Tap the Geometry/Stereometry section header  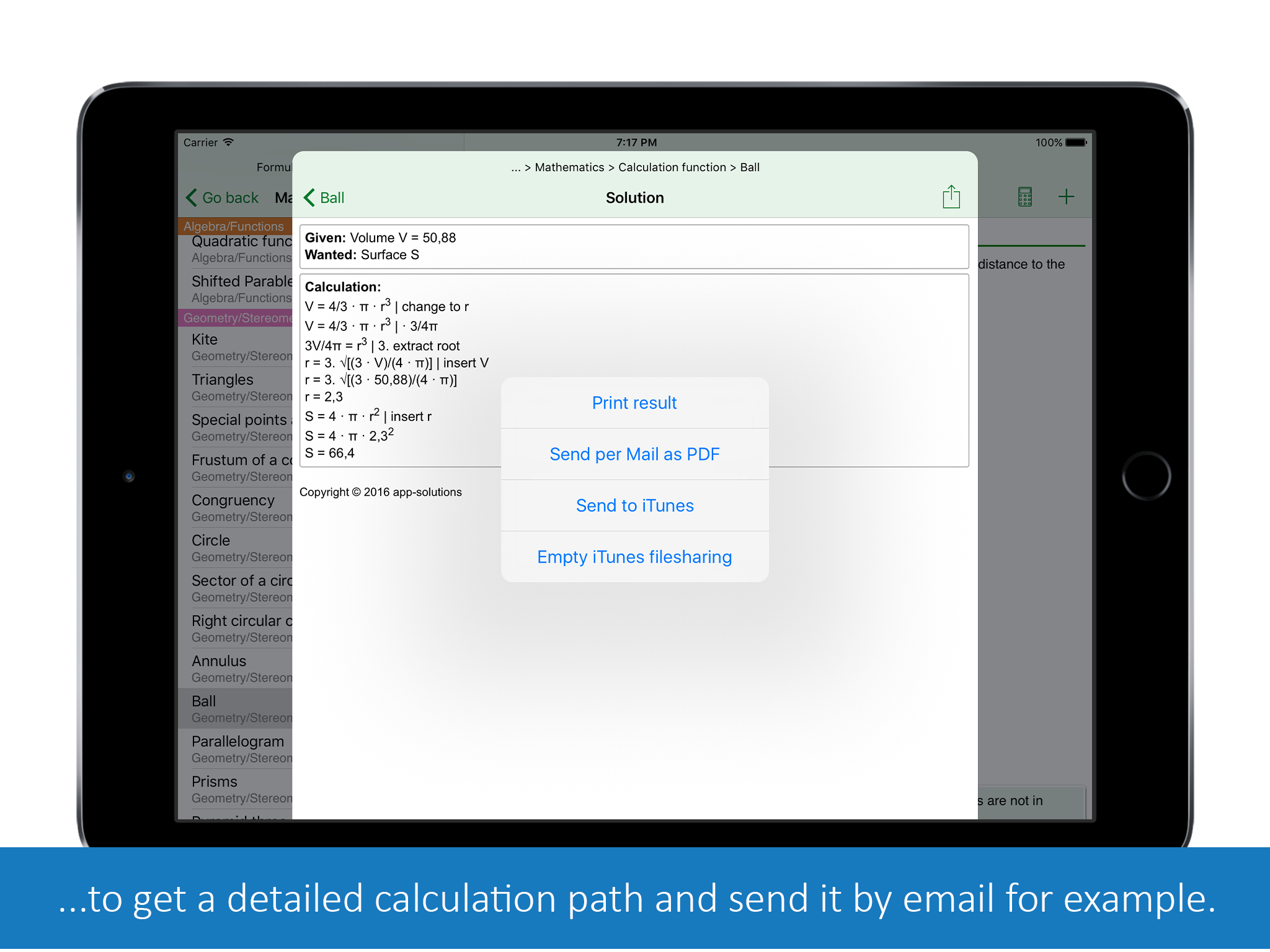pos(236,318)
